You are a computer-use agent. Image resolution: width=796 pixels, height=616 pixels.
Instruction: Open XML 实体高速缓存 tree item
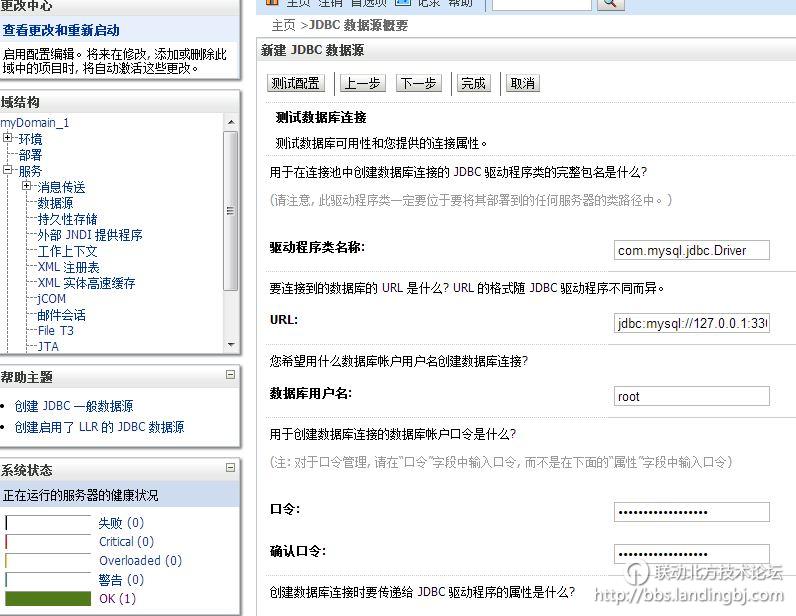pyautogui.click(x=87, y=283)
